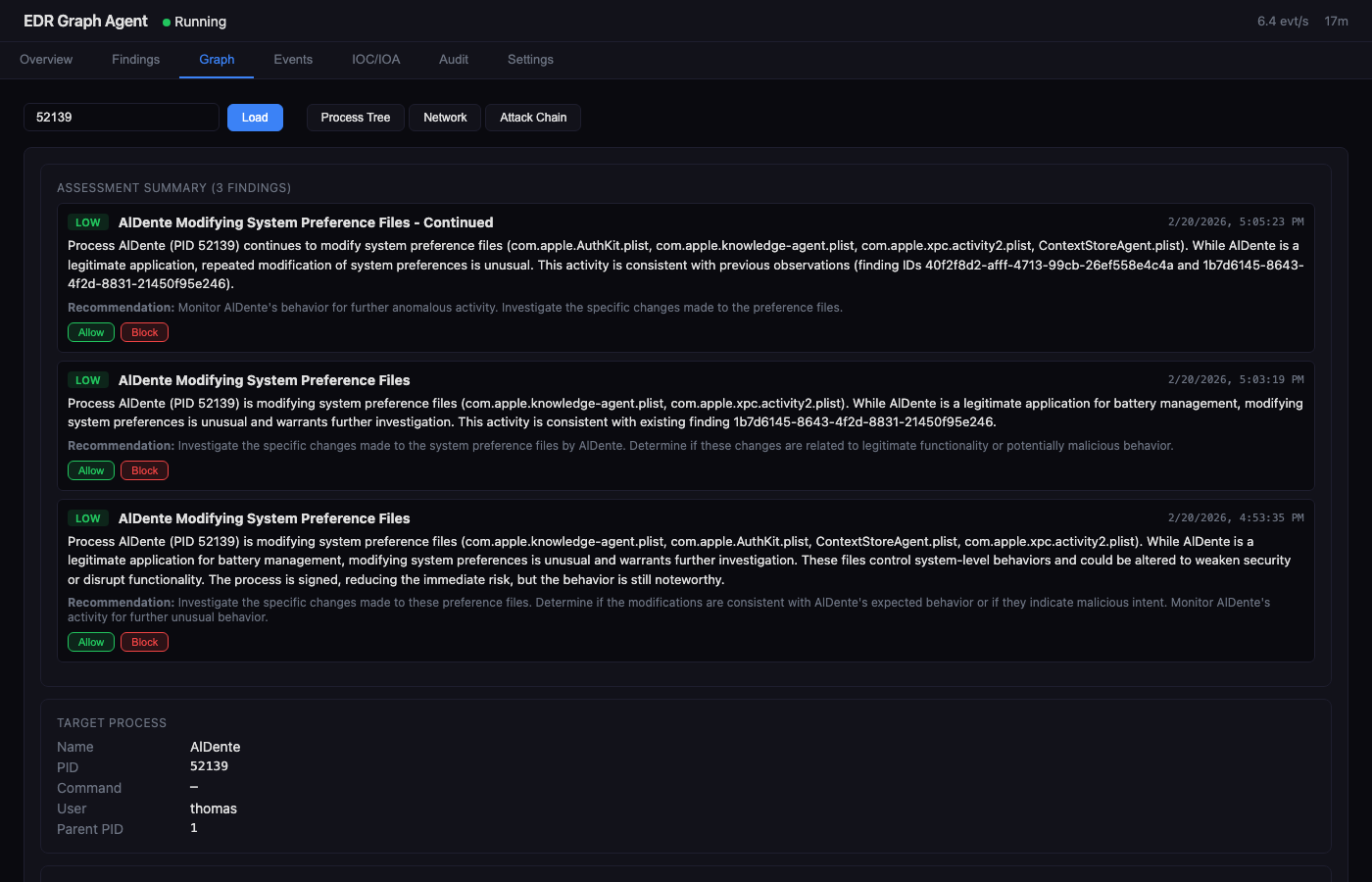
Task: Open the Settings tab
Action: (530, 60)
